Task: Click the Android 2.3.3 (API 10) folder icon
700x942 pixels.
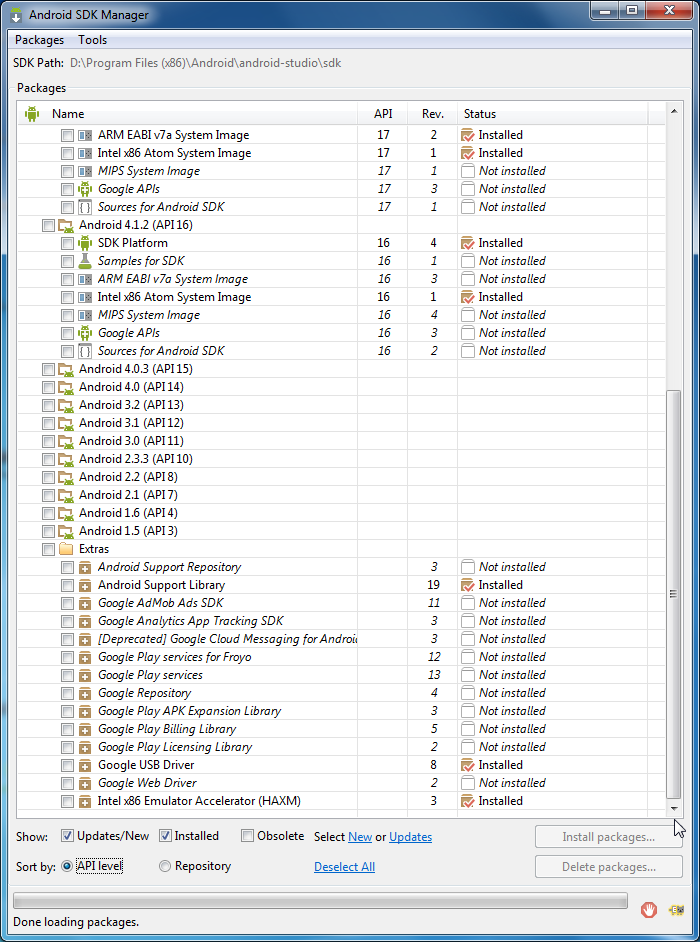Action: (65, 460)
